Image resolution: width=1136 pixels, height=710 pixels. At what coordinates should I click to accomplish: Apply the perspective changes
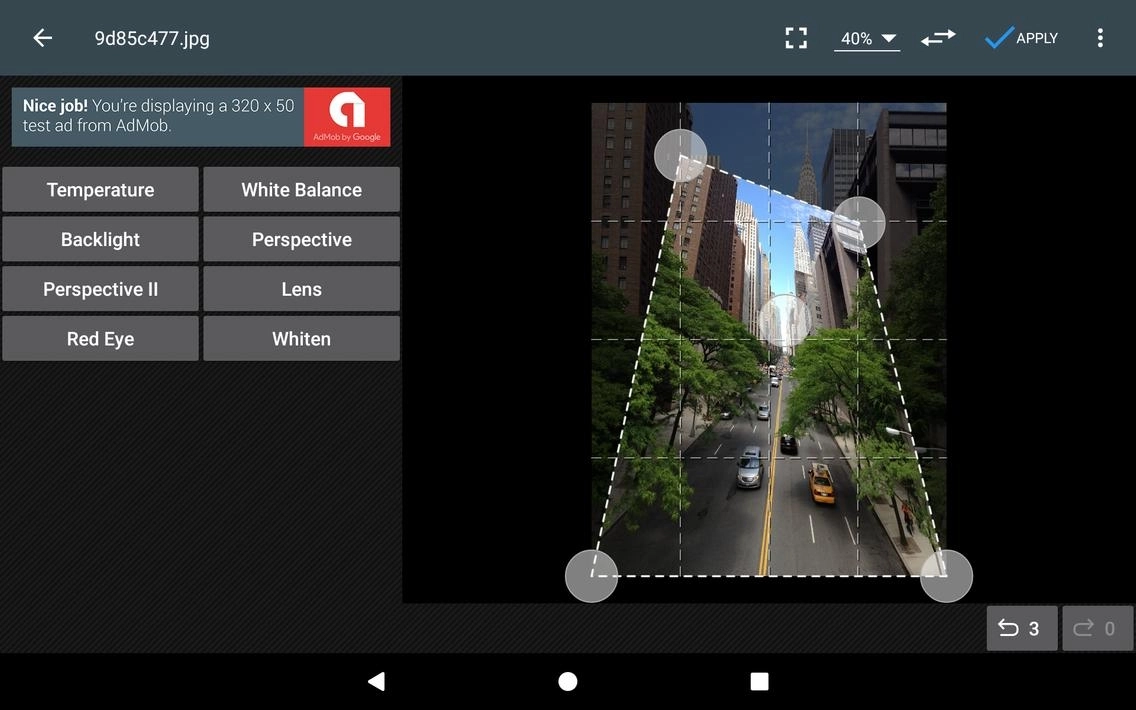click(1021, 38)
